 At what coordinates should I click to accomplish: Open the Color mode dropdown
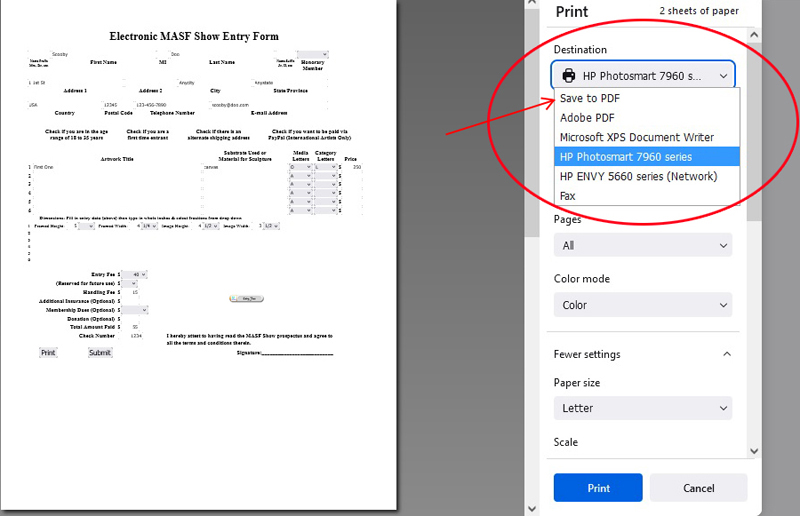[x=642, y=305]
